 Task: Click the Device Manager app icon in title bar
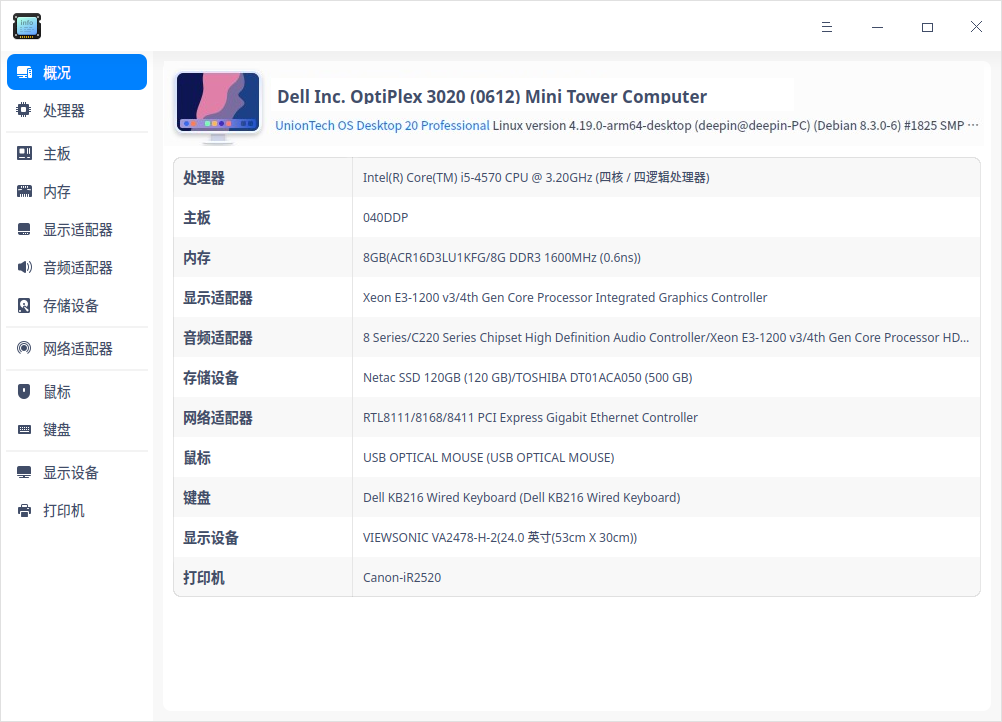pyautogui.click(x=27, y=26)
